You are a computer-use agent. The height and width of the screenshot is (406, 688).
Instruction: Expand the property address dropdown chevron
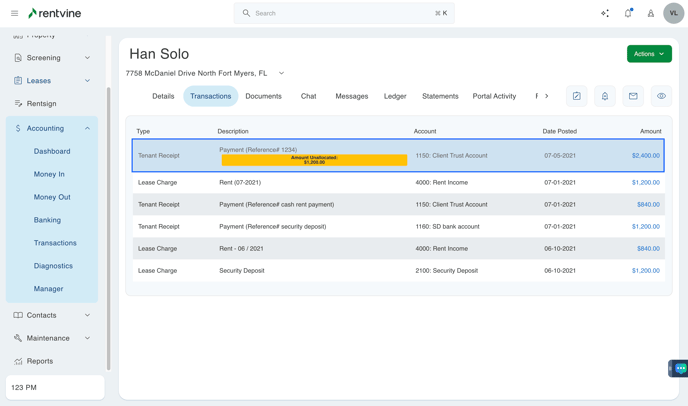point(281,73)
